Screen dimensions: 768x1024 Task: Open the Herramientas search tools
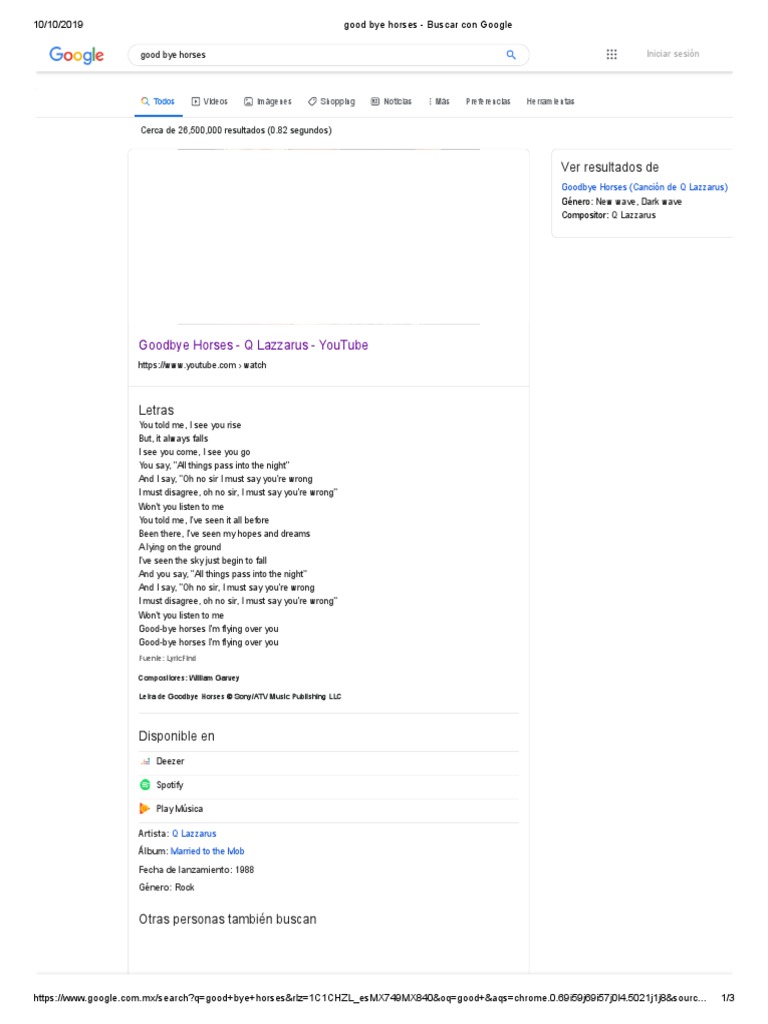coord(550,101)
